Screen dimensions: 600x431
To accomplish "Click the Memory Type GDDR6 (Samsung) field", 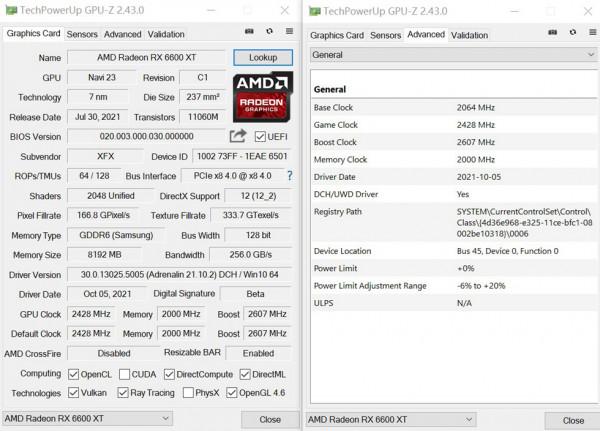I will [x=116, y=235].
